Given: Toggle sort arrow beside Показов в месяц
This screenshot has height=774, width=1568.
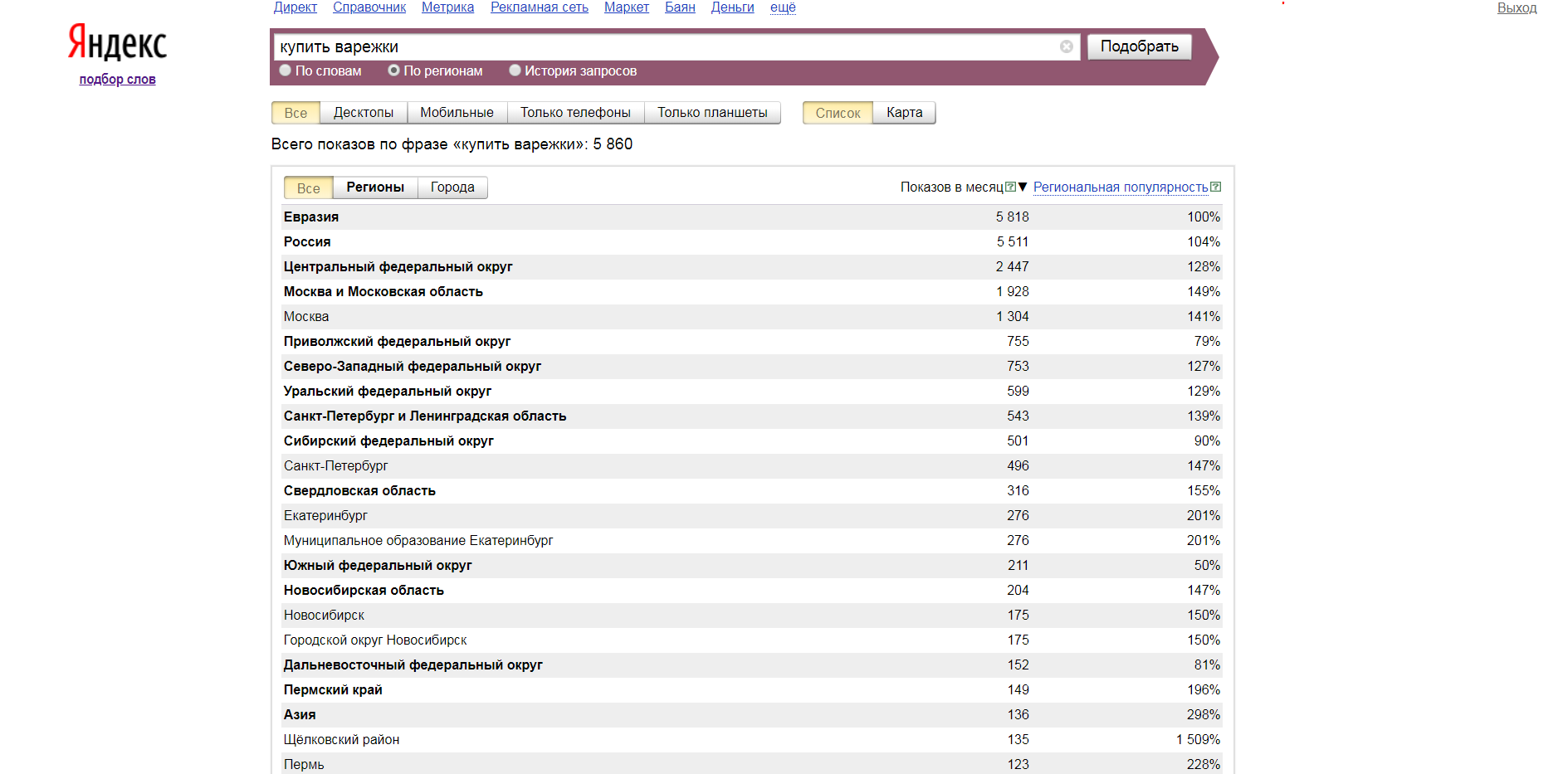Looking at the screenshot, I should tap(1023, 187).
